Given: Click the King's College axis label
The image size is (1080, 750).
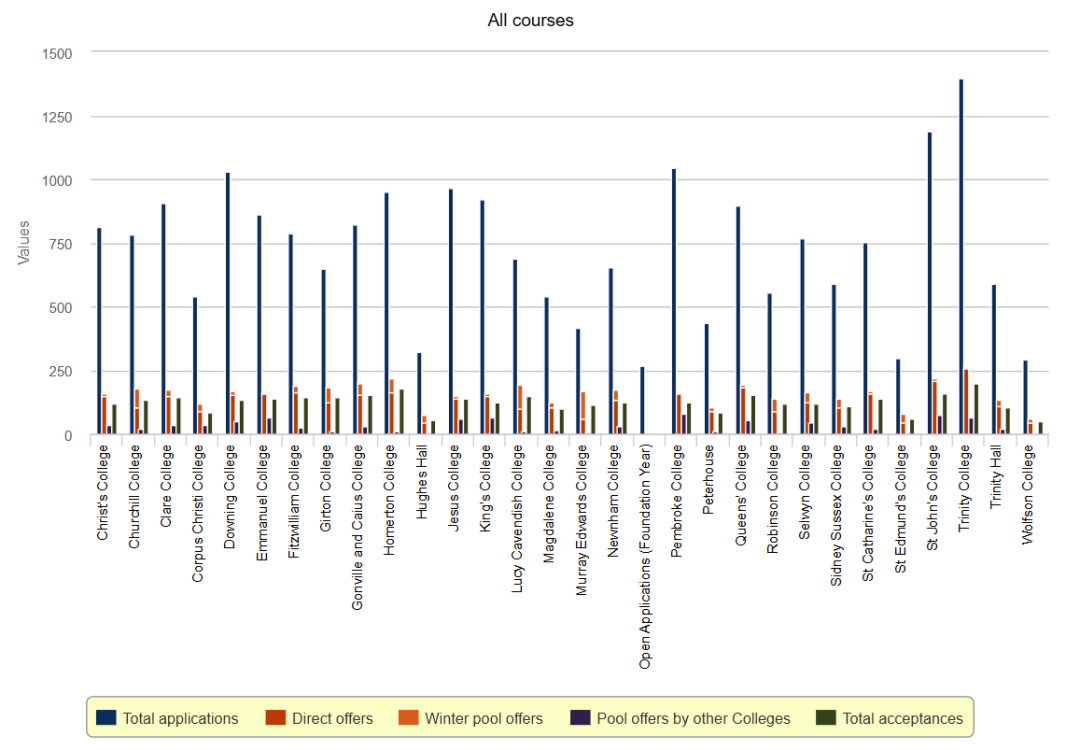Looking at the screenshot, I should [x=485, y=488].
